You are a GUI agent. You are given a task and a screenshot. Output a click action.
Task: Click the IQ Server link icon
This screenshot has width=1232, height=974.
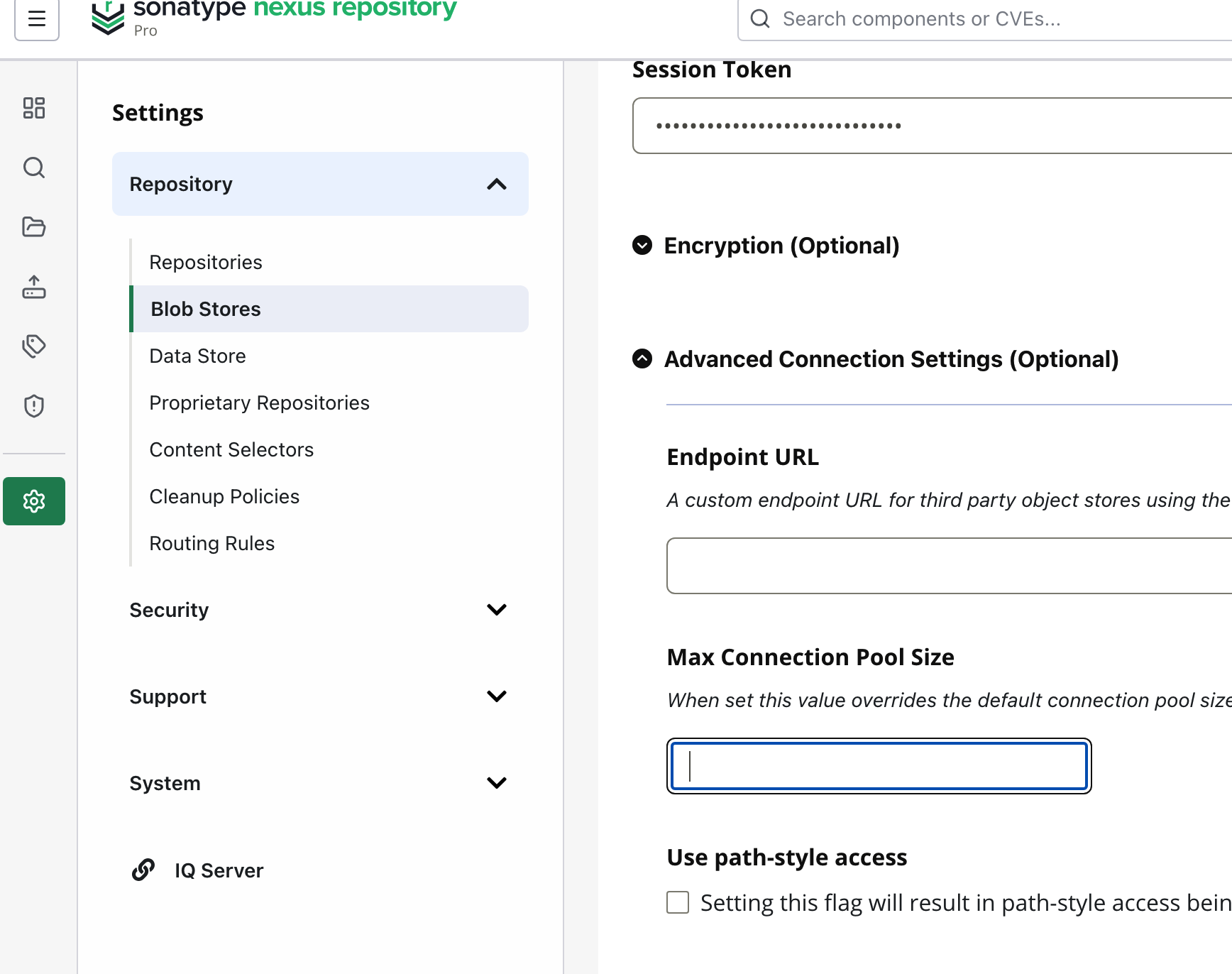[x=143, y=870]
